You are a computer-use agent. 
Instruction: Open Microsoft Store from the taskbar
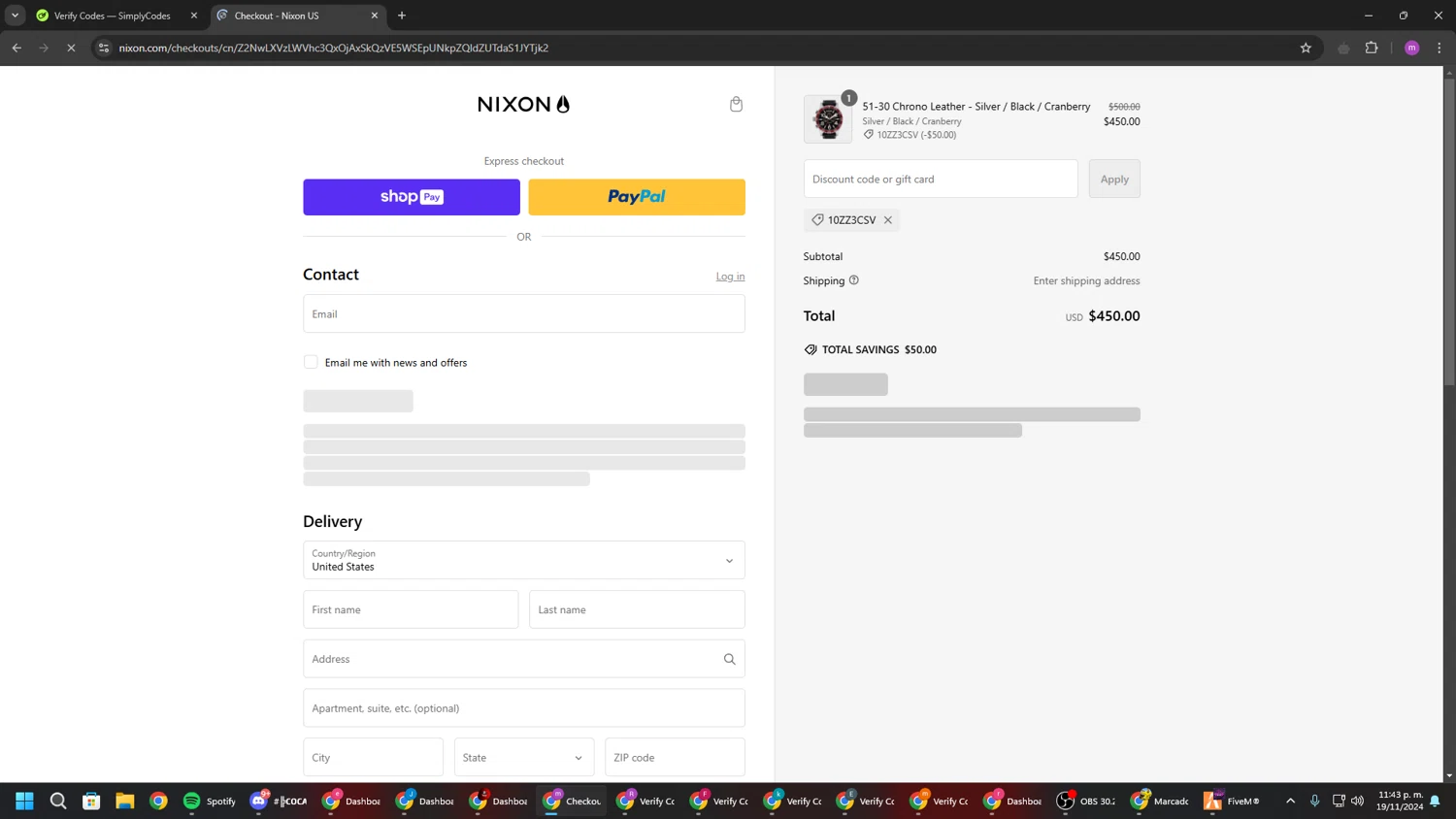point(91,801)
